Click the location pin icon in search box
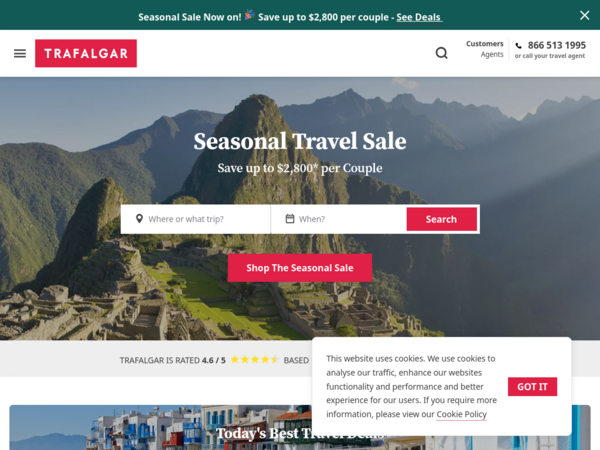Viewport: 600px width, 450px height. point(139,218)
